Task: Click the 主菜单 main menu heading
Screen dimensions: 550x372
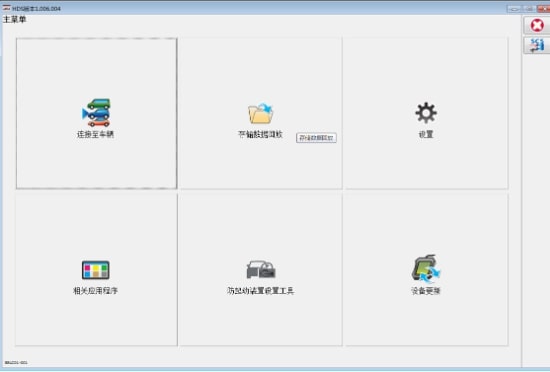Action: point(14,19)
